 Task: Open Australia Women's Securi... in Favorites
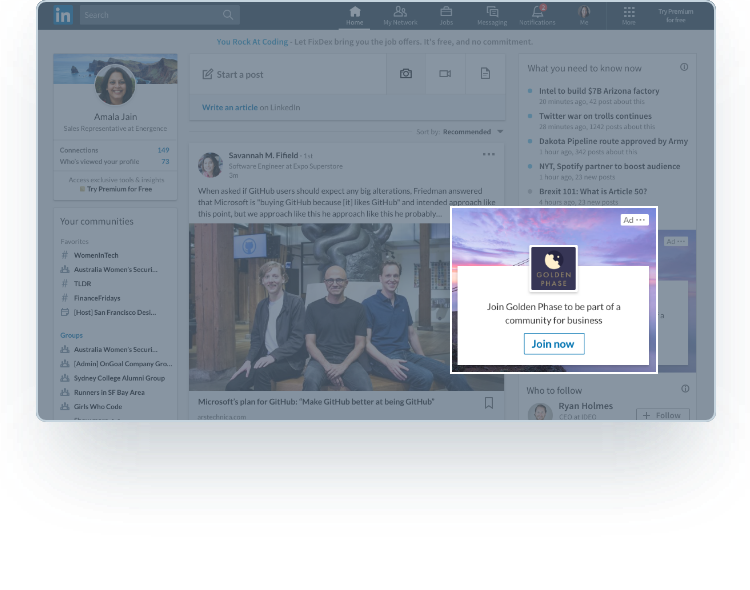pyautogui.click(x=115, y=269)
